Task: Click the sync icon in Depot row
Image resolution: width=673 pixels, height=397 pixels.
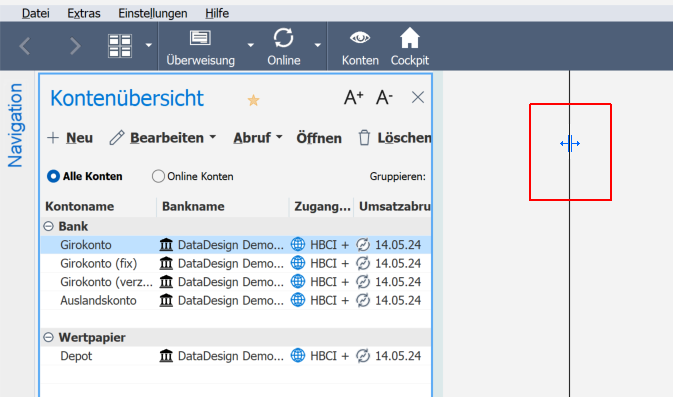Action: pyautogui.click(x=363, y=356)
